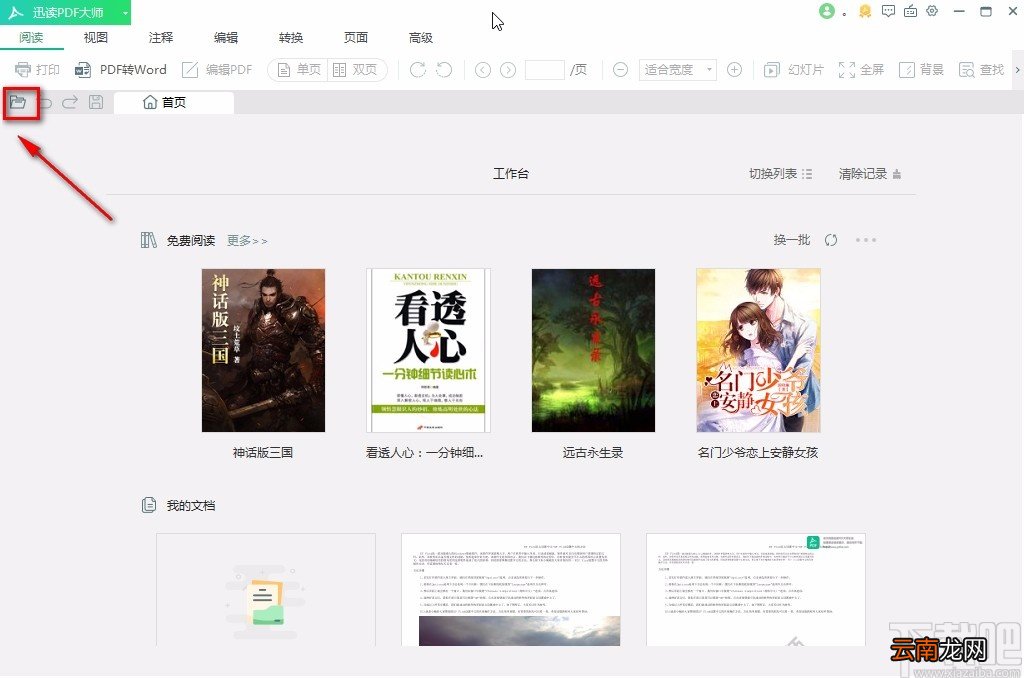
Task: Open the 名门少爷恋上安静女孩 book cover
Action: coord(758,350)
